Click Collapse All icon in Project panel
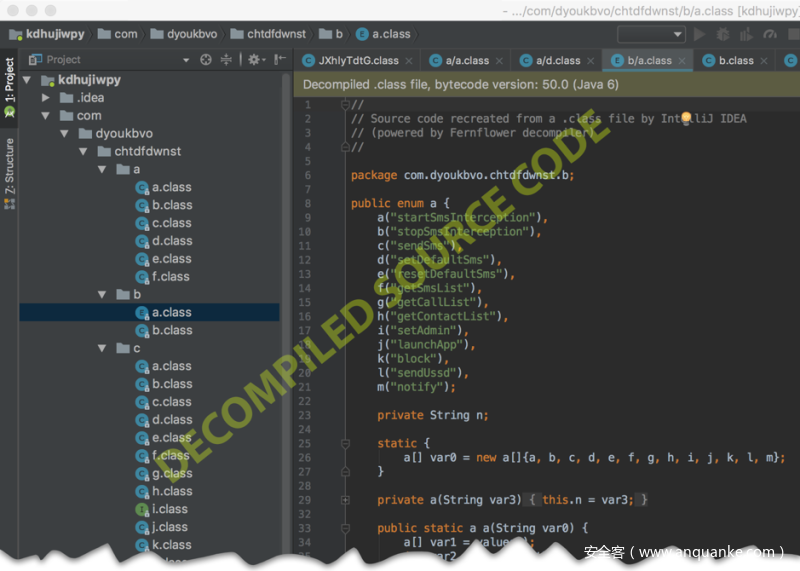Viewport: 800px width, 571px height. (226, 60)
